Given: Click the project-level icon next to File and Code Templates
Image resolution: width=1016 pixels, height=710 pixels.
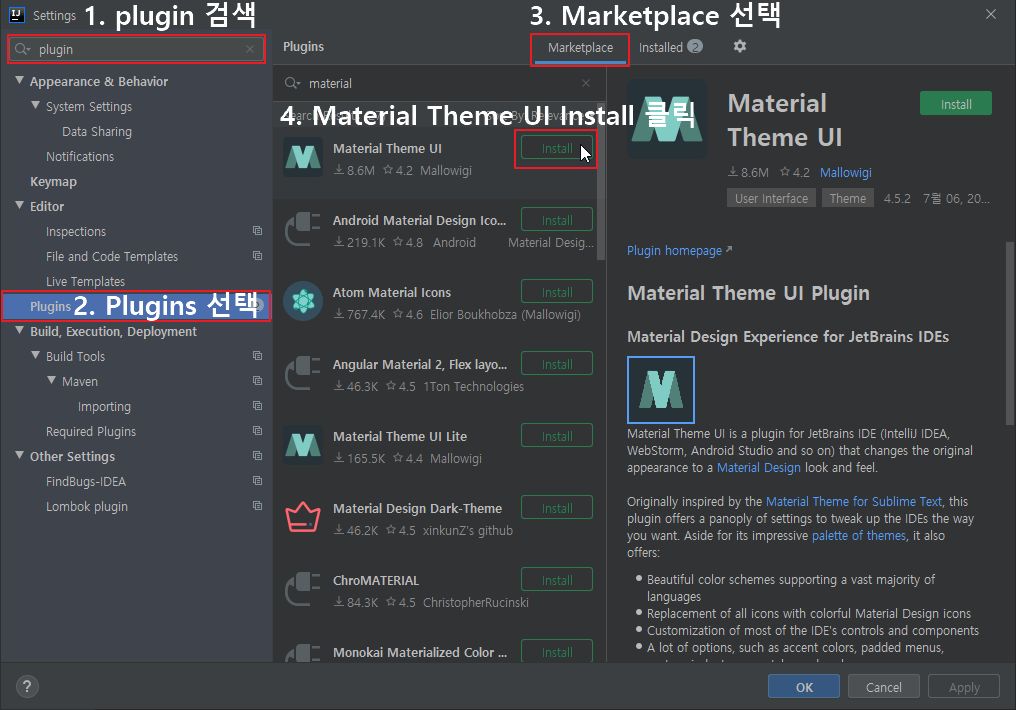Looking at the screenshot, I should click(257, 256).
